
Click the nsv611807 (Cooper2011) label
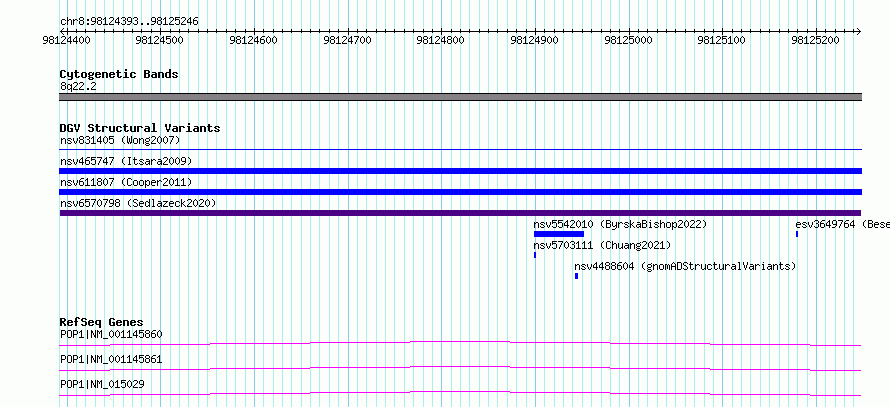pyautogui.click(x=126, y=182)
